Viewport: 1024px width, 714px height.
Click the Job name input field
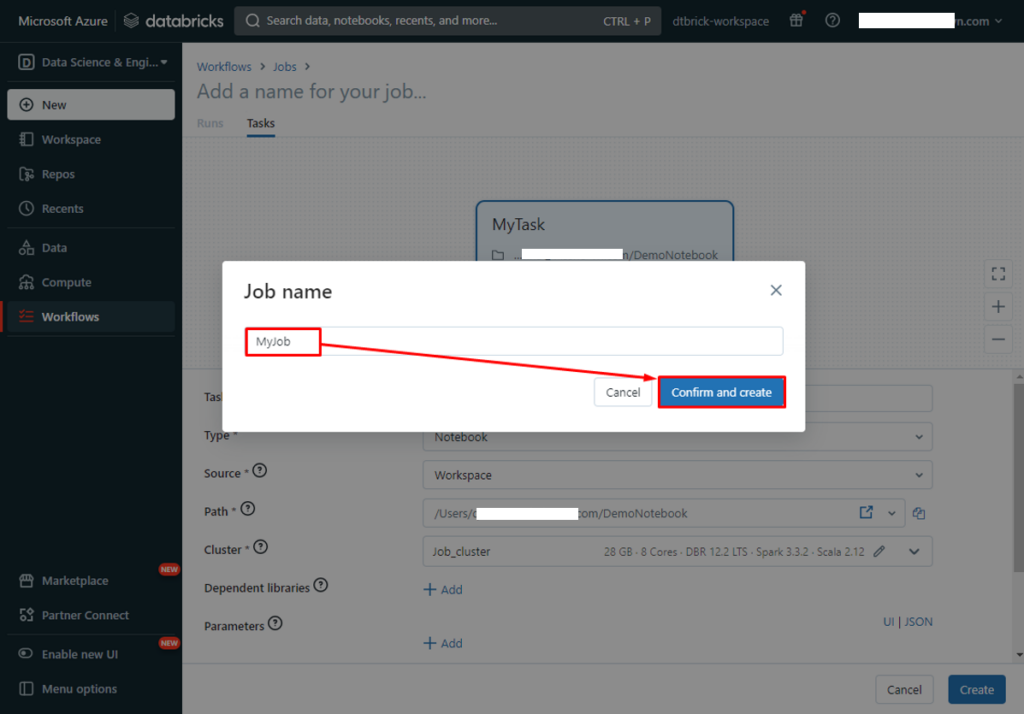tap(514, 341)
